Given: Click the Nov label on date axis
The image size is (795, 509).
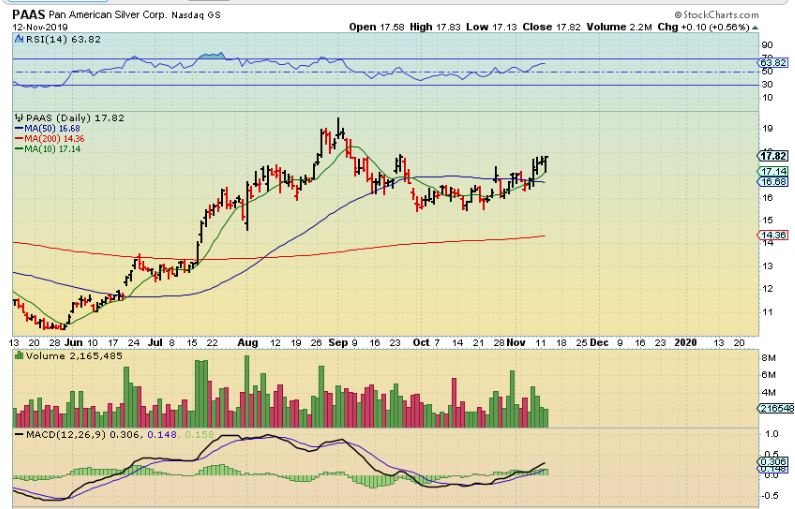Looking at the screenshot, I should tap(516, 343).
